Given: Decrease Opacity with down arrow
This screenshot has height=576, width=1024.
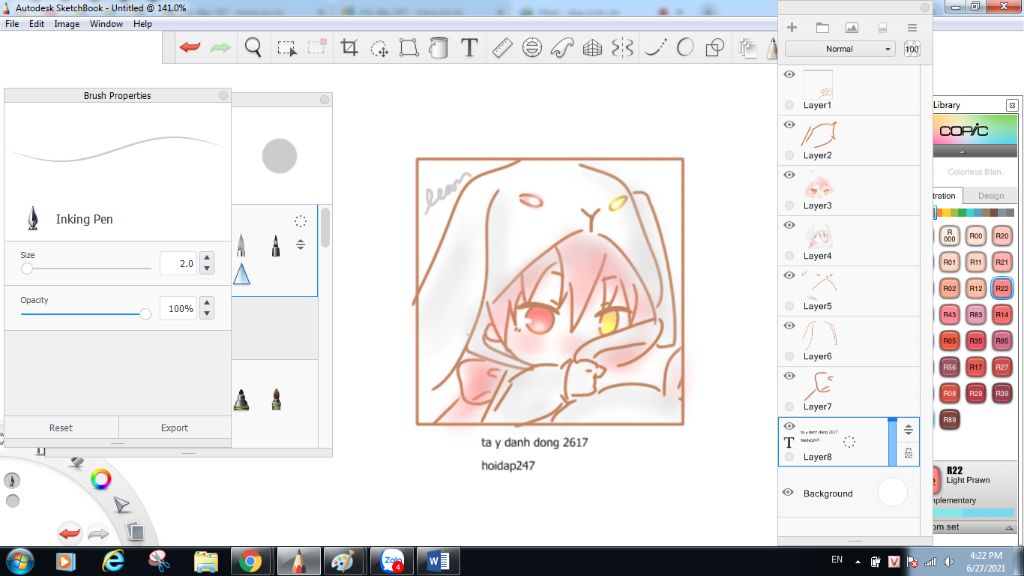Looking at the screenshot, I should tap(207, 313).
